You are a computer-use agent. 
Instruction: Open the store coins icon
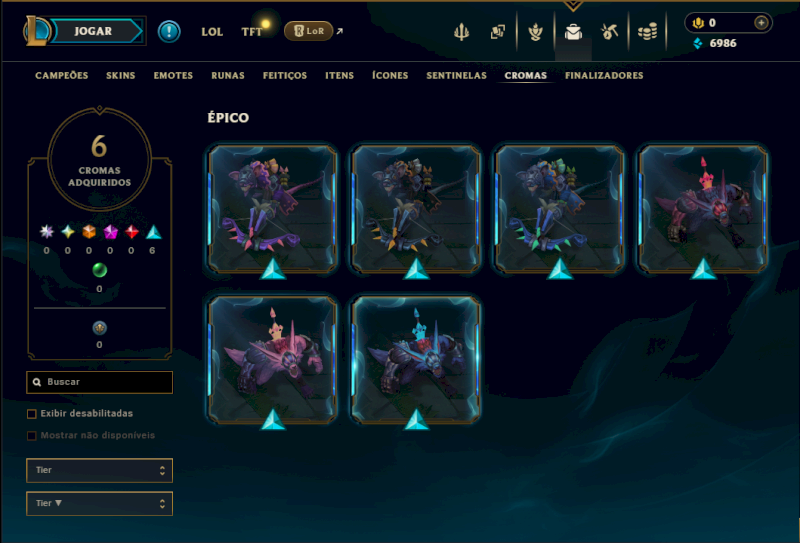pos(647,32)
